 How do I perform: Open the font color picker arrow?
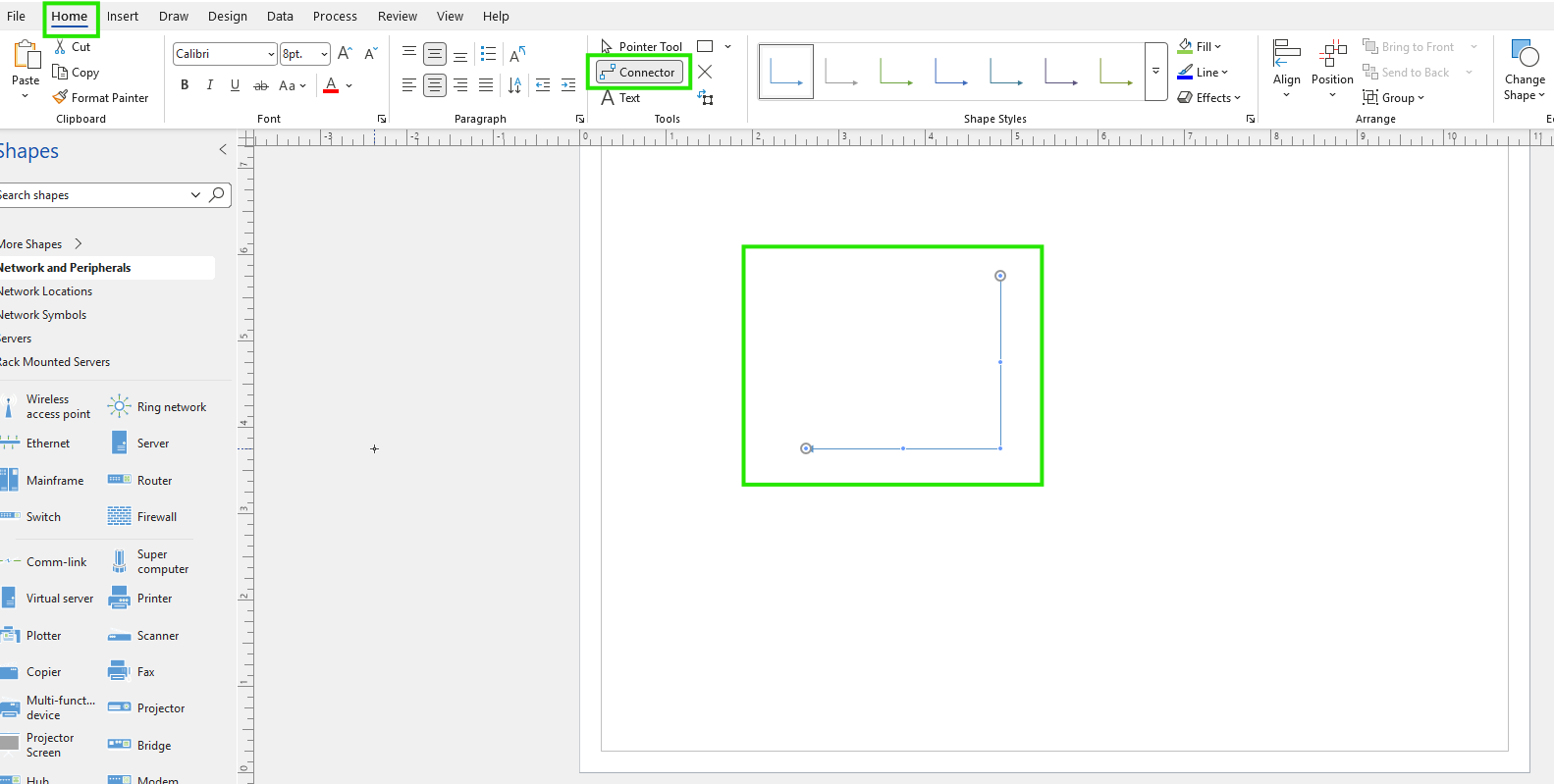pos(349,85)
